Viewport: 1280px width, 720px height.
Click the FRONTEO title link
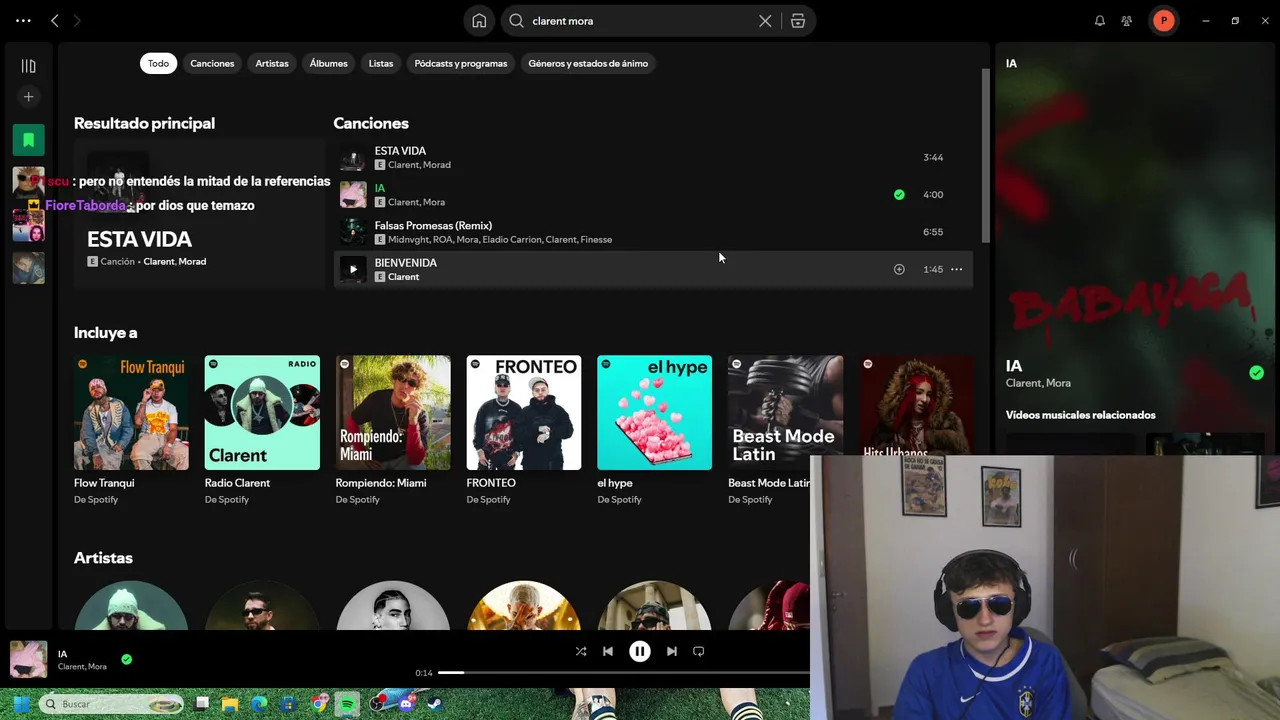[x=491, y=483]
